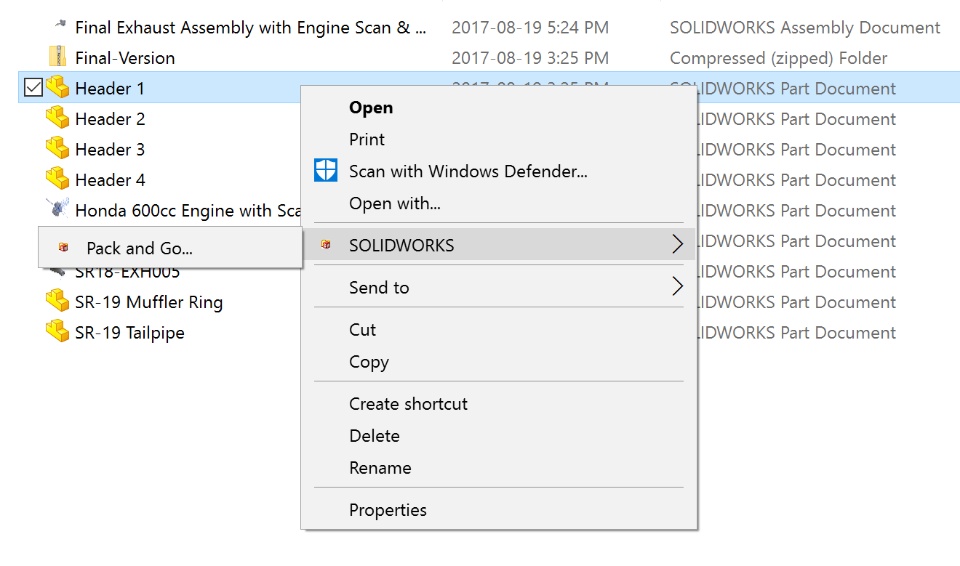Click the Part Document type of SR-19 Tailpipe
Viewport: 960px width, 566px height.
coord(797,333)
